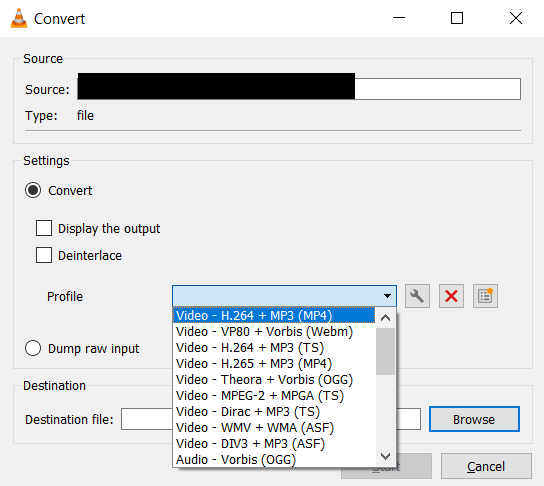Viewport: 544px width, 486px height.
Task: Close the Convert dialog window
Action: (x=516, y=18)
